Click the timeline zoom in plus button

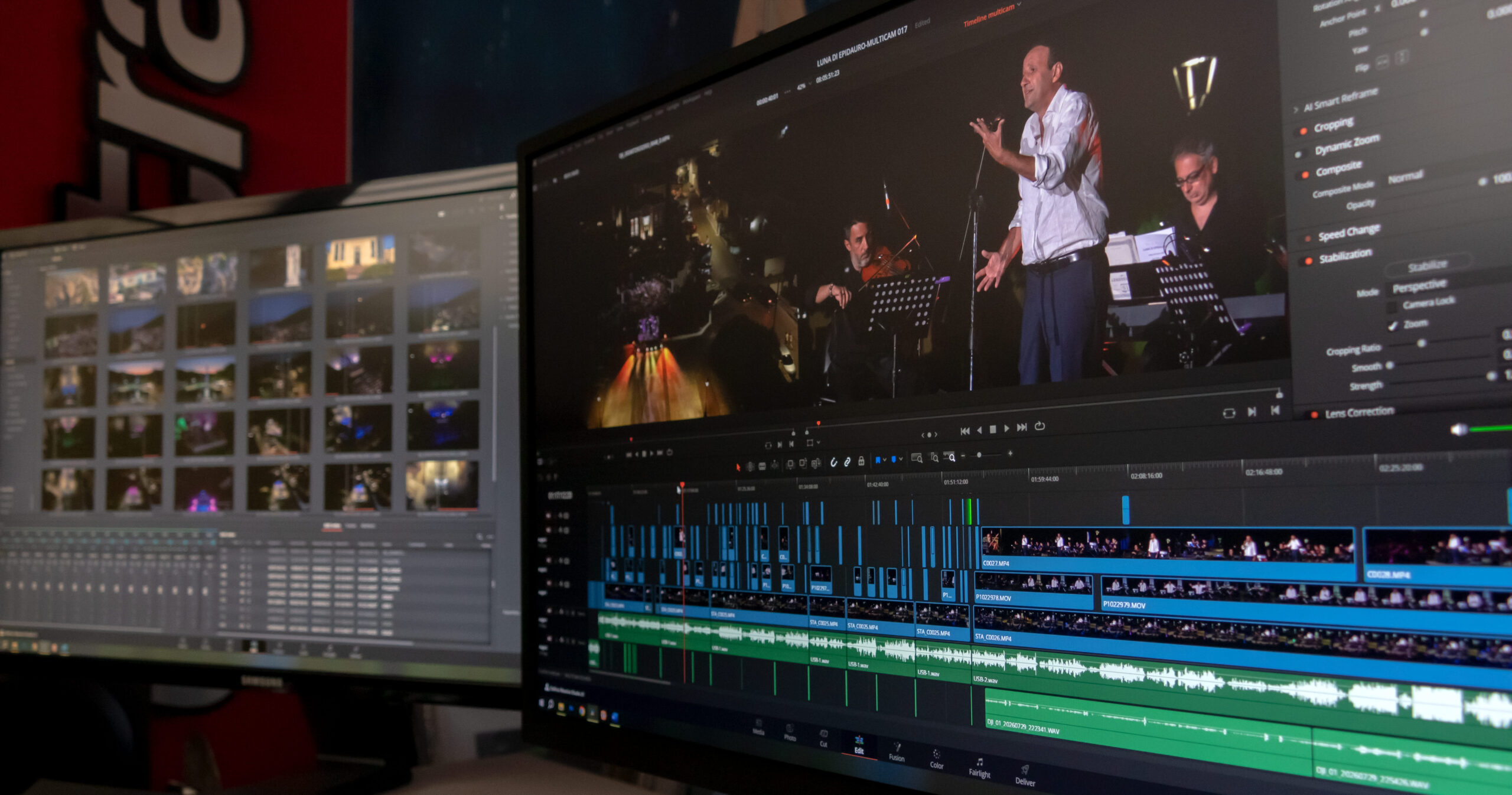(x=1010, y=453)
